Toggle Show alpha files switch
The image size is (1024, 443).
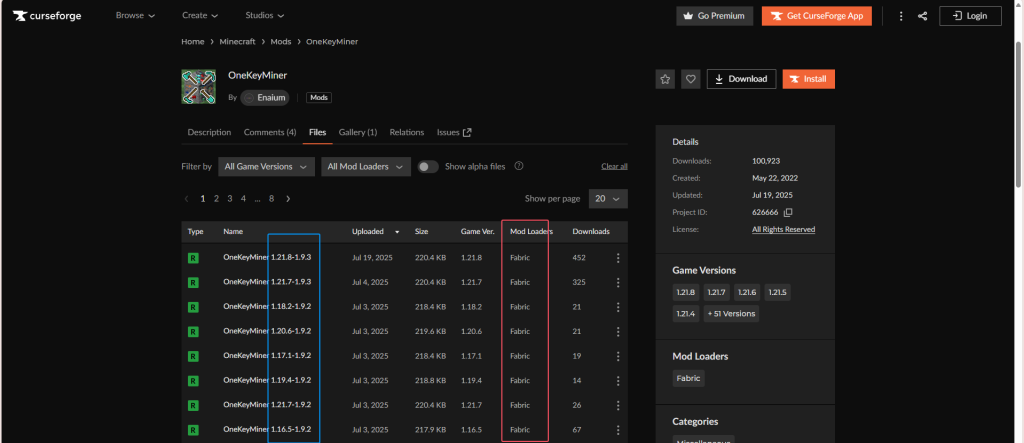428,166
